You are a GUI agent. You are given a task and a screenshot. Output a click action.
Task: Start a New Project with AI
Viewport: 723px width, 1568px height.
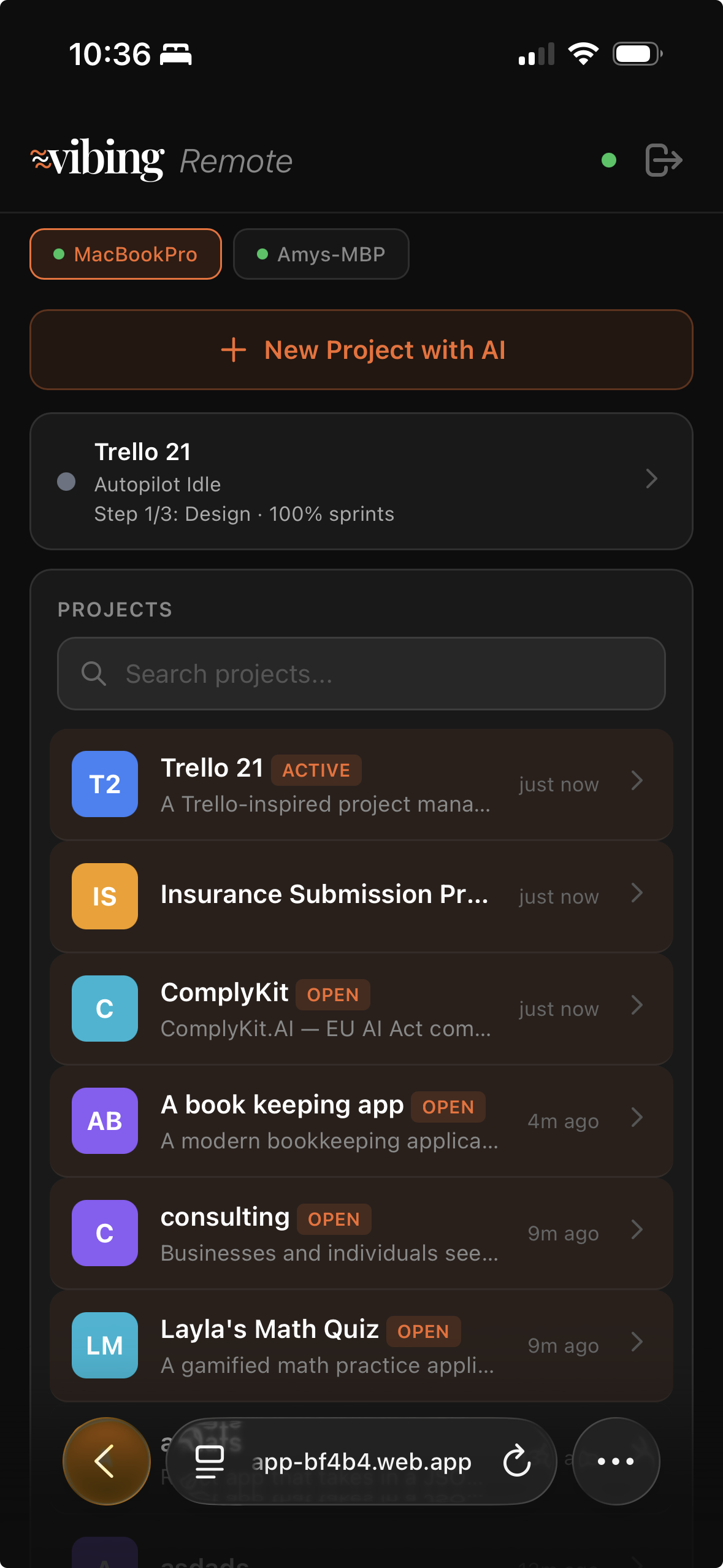tap(362, 350)
